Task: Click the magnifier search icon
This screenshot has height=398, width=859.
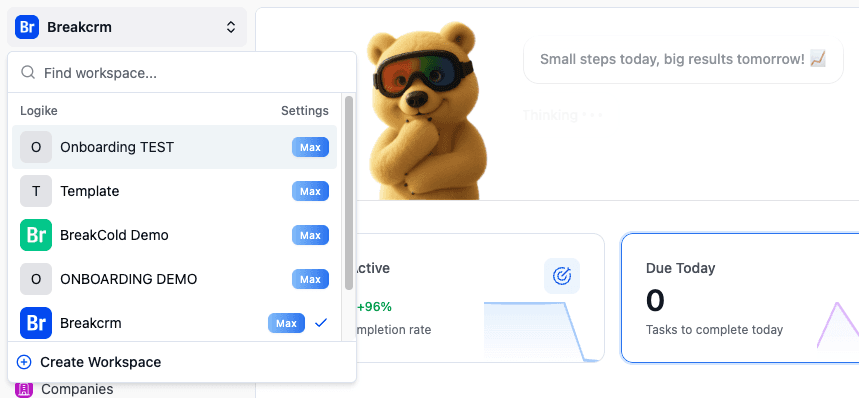Action: click(28, 73)
